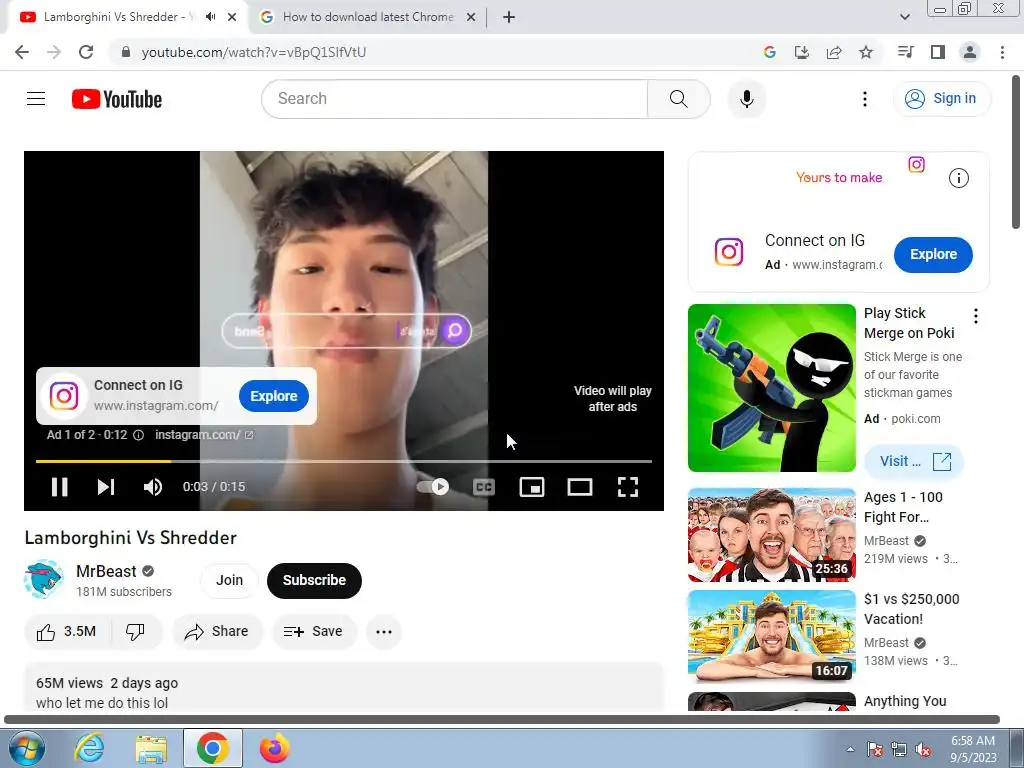
Task: Open the 'Anything You' video title
Action: (x=905, y=701)
